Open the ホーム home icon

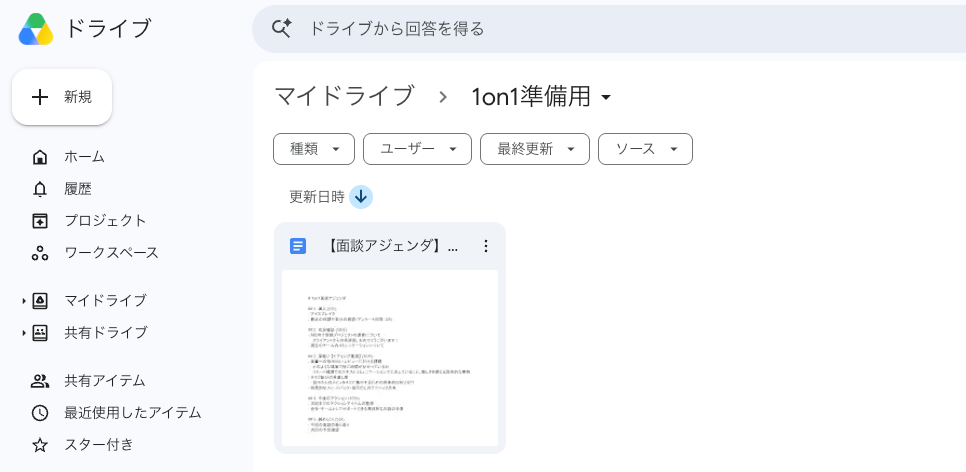click(x=40, y=157)
